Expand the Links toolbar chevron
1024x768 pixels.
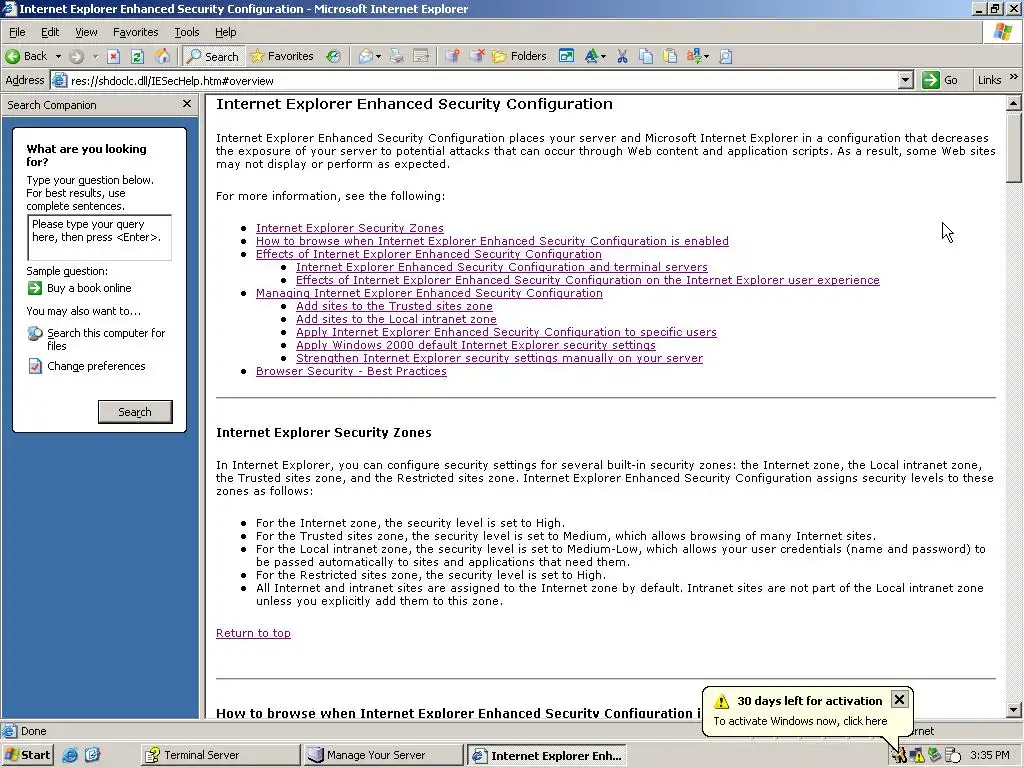pyautogui.click(x=1014, y=77)
